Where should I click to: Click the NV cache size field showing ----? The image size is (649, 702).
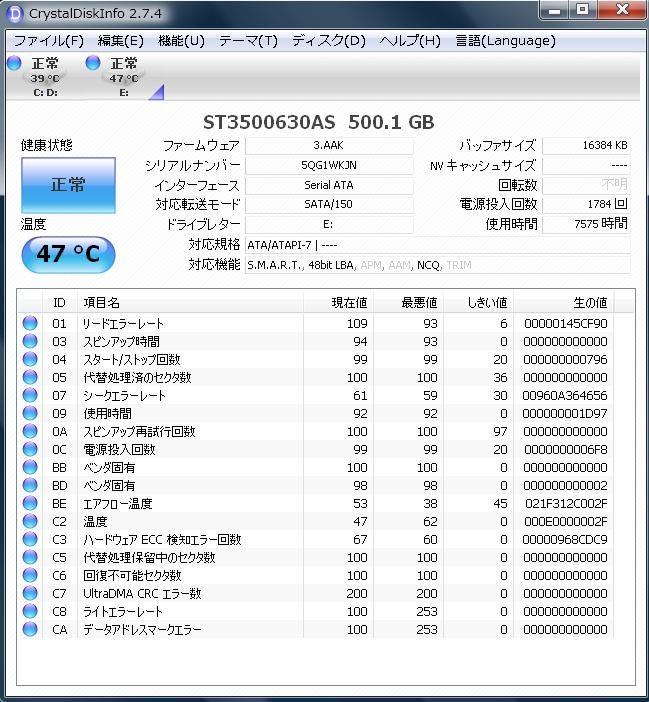tap(586, 165)
